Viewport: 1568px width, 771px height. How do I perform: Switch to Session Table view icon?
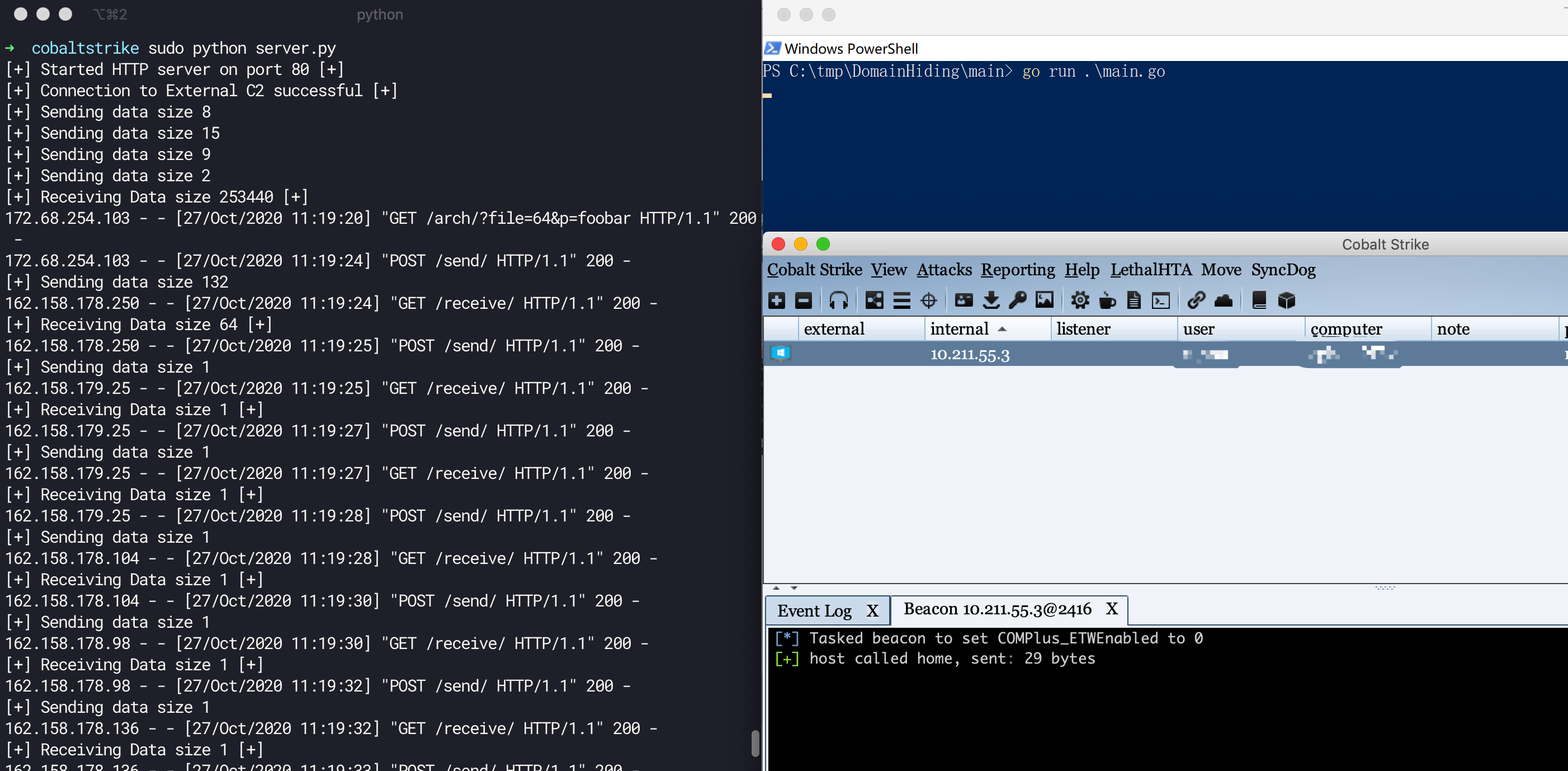[x=901, y=300]
